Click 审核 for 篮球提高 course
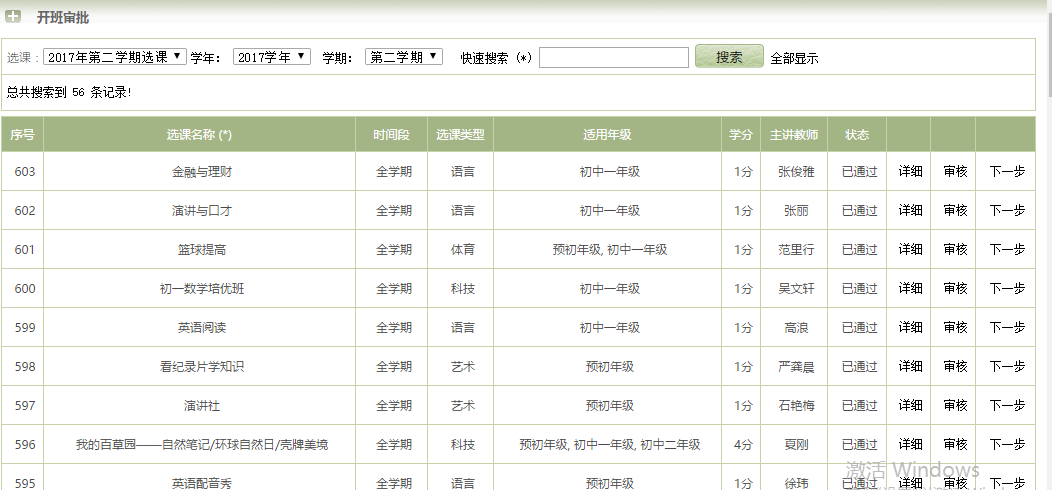This screenshot has height=490, width=1052. (954, 250)
